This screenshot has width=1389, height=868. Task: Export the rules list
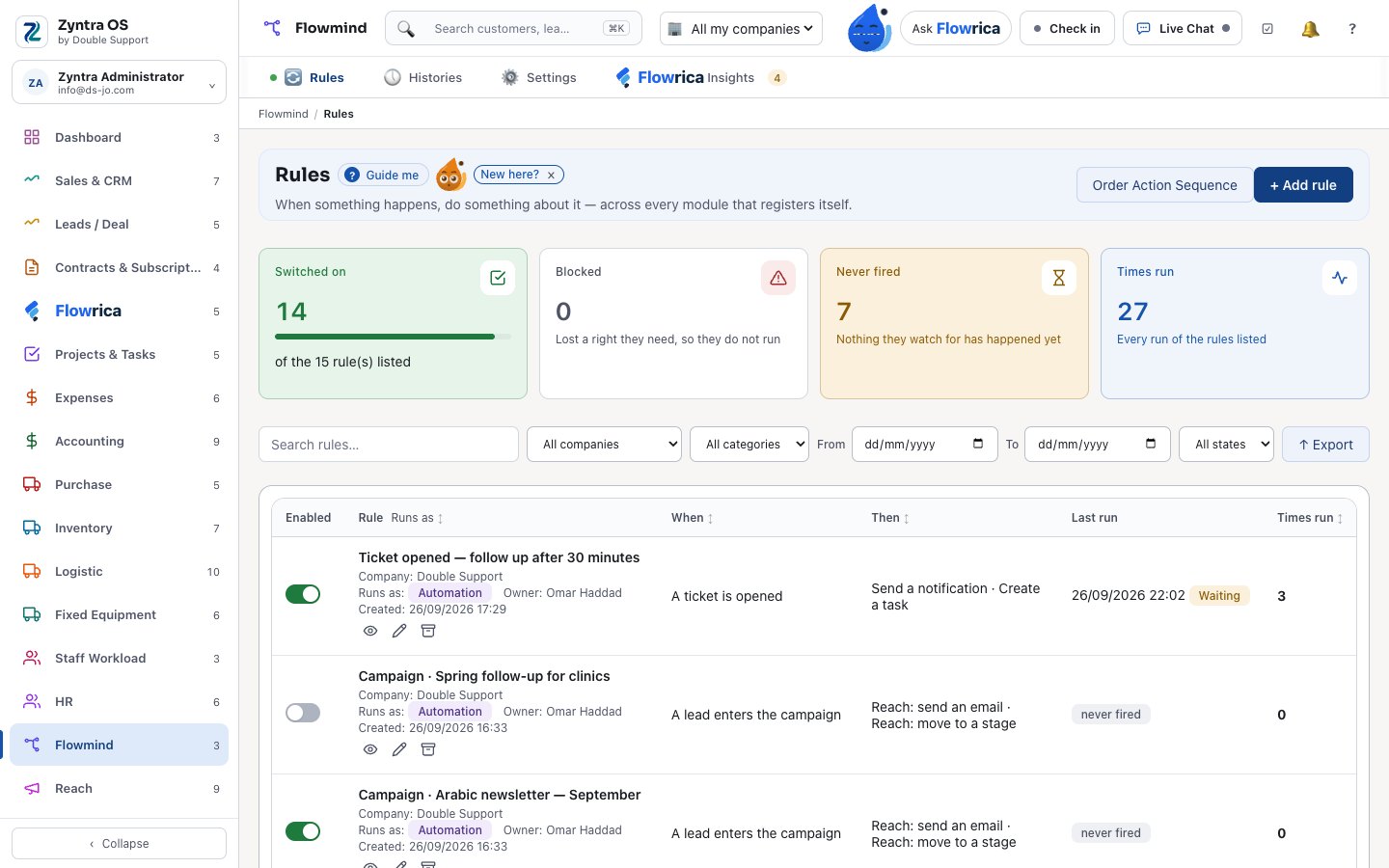coord(1325,445)
